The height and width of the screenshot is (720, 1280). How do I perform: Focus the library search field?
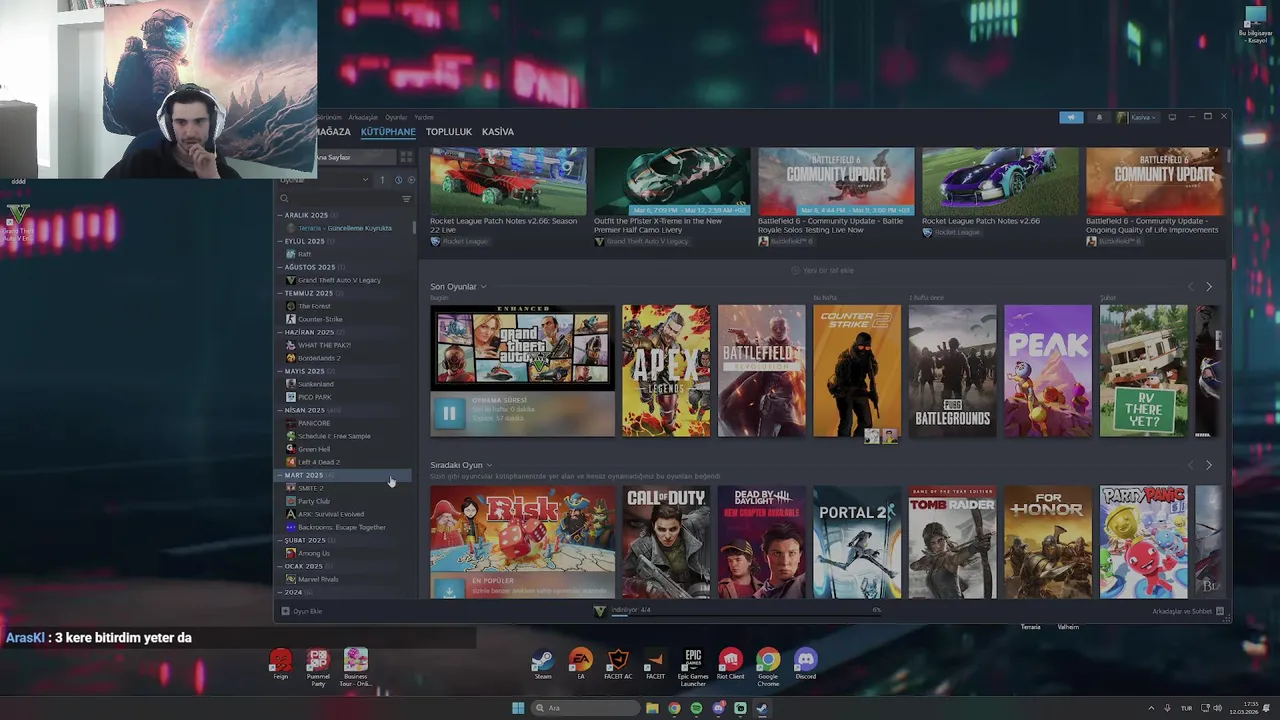(x=340, y=199)
